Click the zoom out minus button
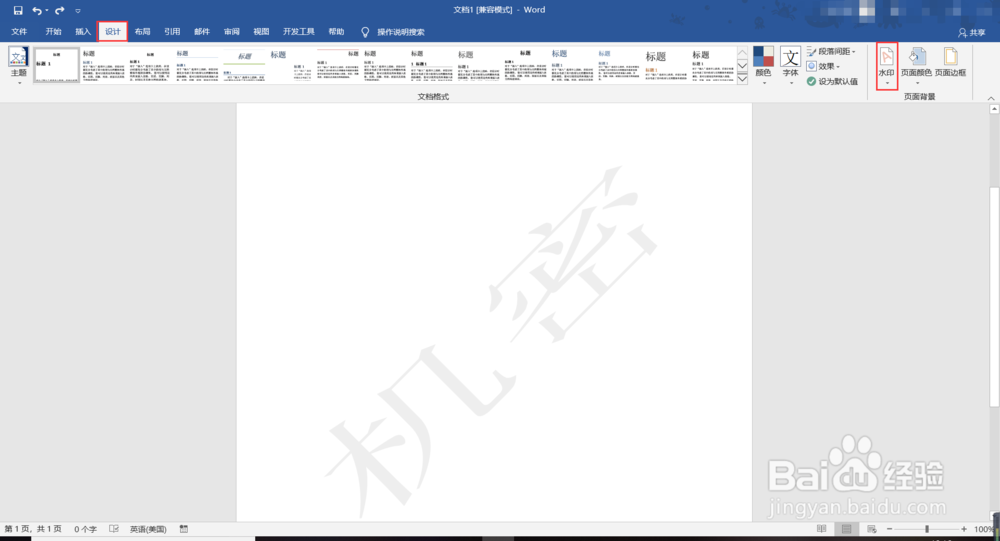This screenshot has height=541, width=1000. 889,529
